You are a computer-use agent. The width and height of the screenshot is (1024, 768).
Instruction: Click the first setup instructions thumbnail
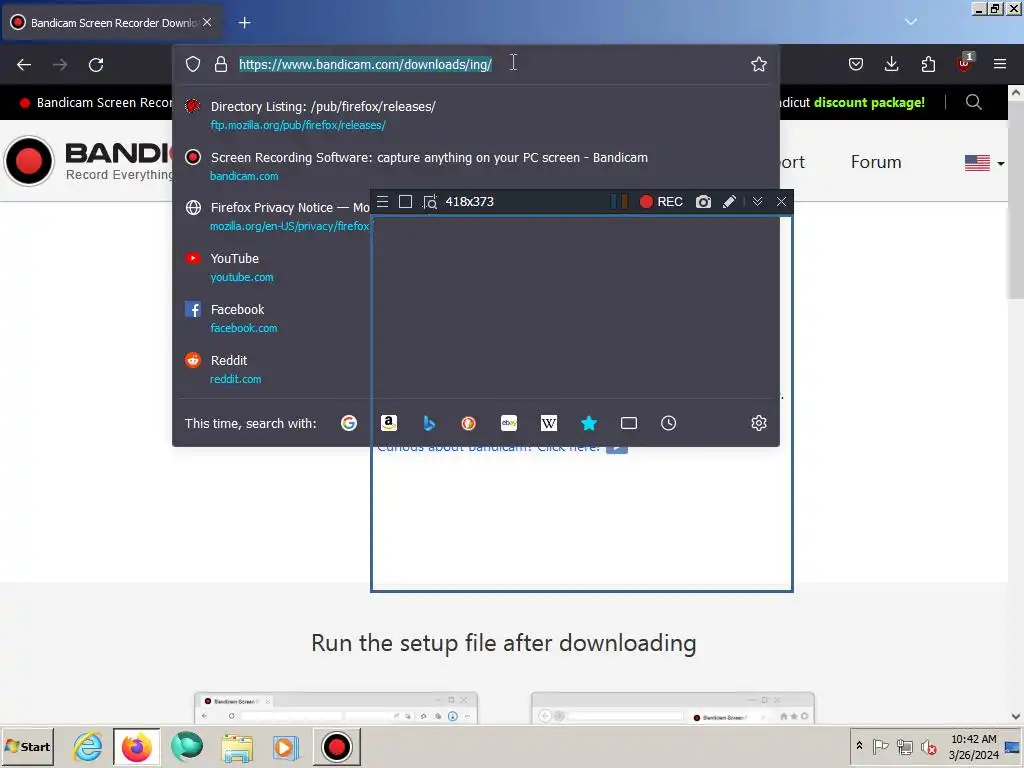(x=336, y=708)
